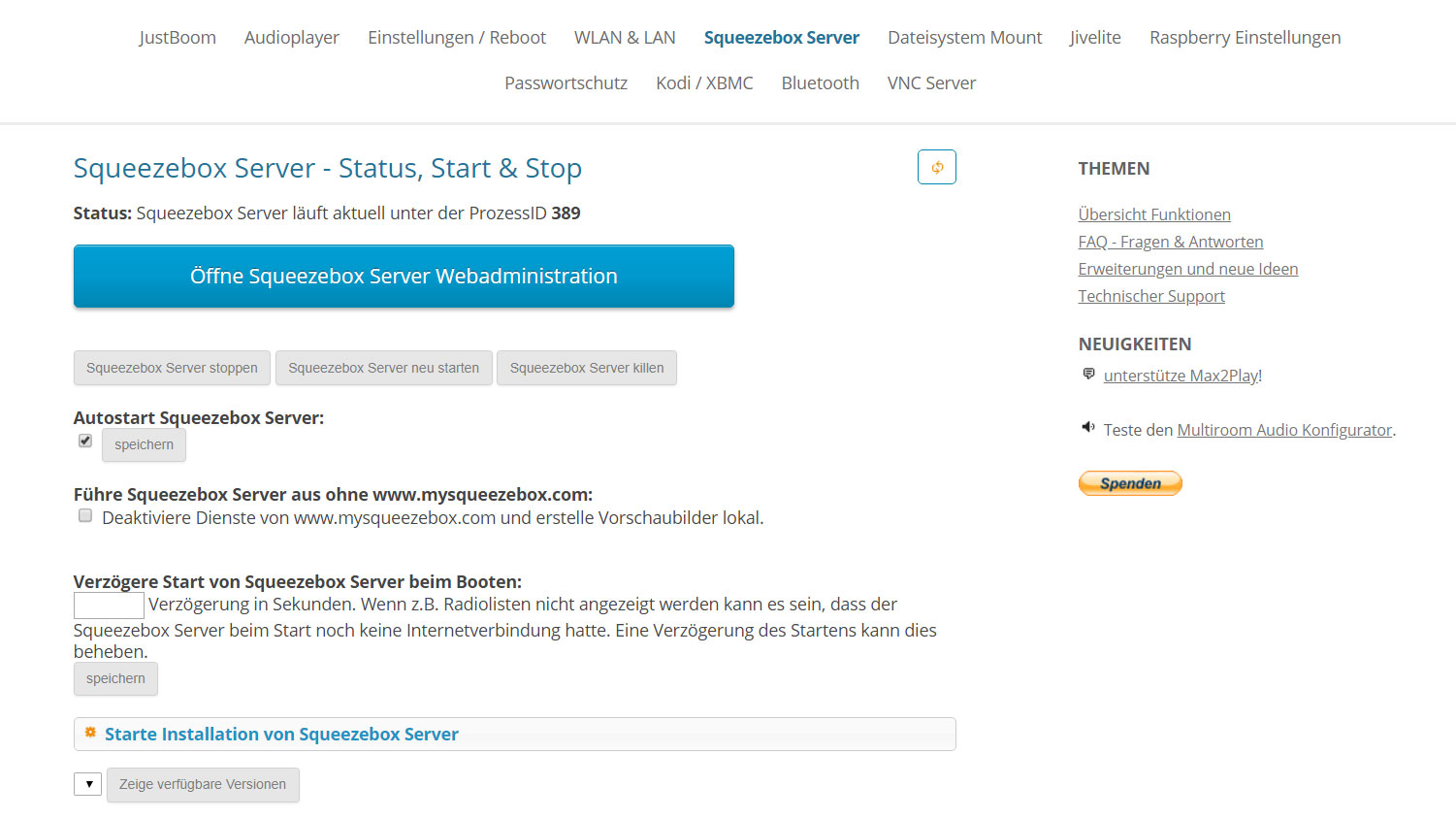Go to Raspberry Einstellungen
The width and height of the screenshot is (1456, 819).
click(x=1246, y=38)
